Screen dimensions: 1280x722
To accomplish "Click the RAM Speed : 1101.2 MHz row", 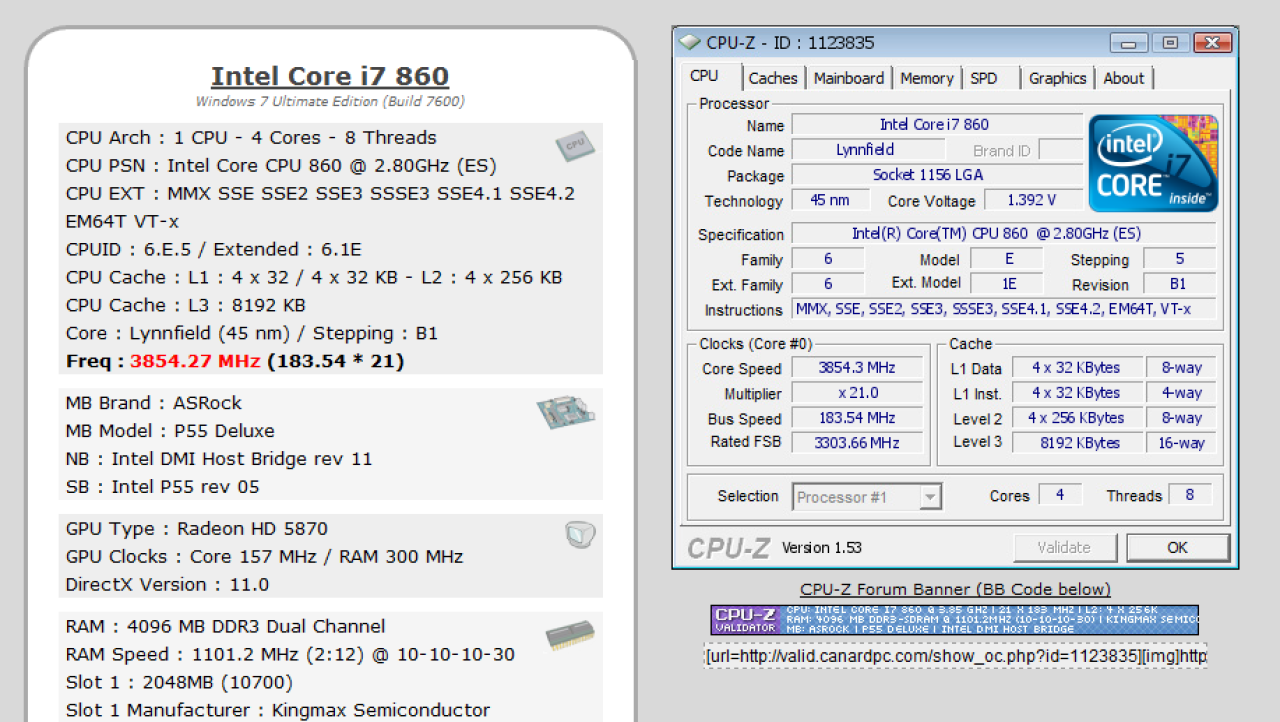I will pyautogui.click(x=331, y=655).
